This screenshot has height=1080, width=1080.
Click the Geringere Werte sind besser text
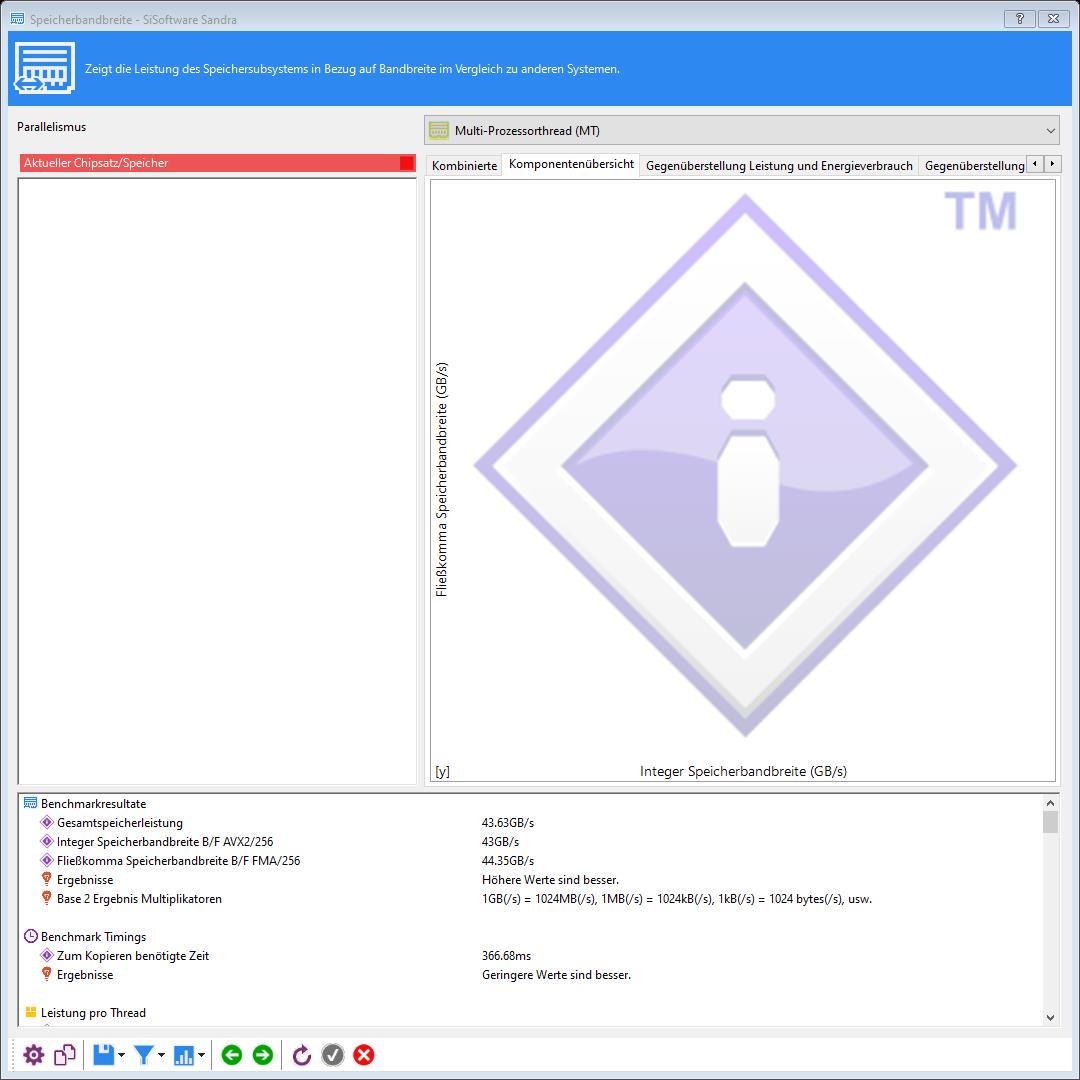click(556, 975)
